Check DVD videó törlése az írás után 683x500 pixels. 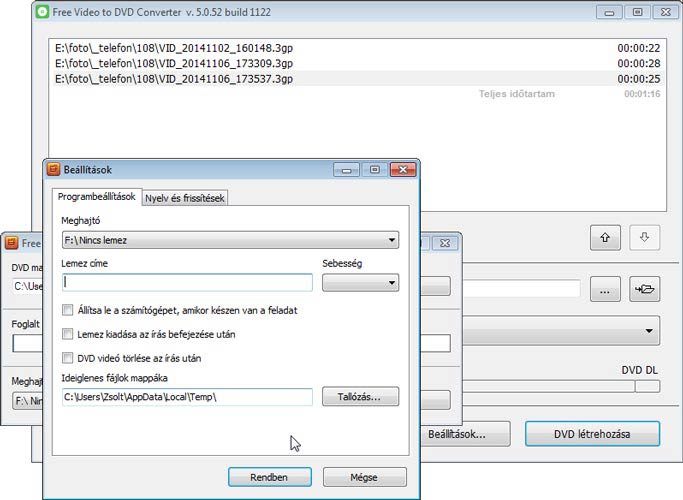coord(68,358)
